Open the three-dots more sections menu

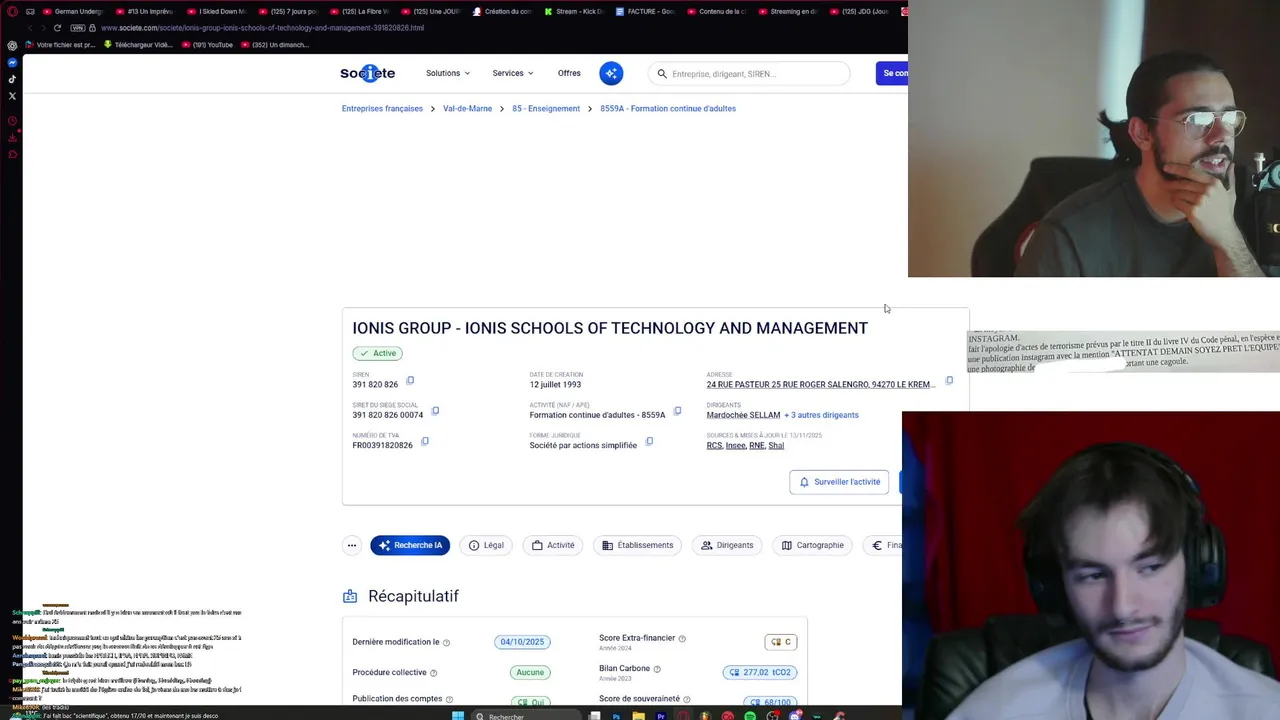click(x=352, y=545)
